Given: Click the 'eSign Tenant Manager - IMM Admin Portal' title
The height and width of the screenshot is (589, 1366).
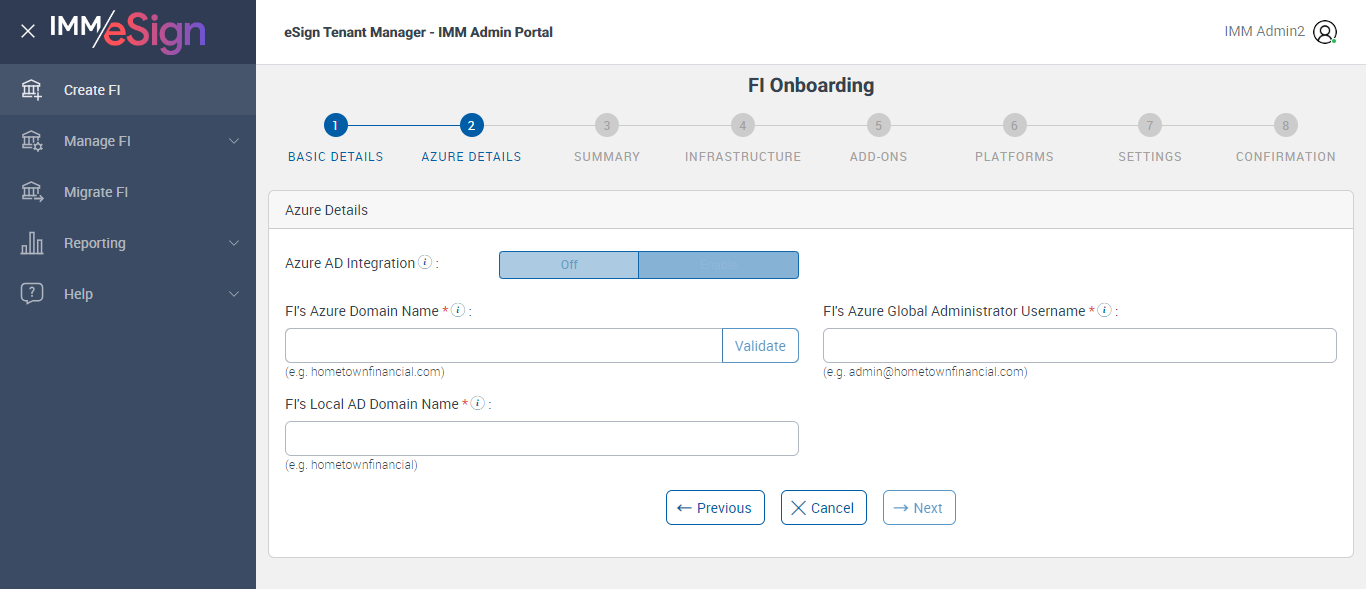Looking at the screenshot, I should [x=418, y=32].
